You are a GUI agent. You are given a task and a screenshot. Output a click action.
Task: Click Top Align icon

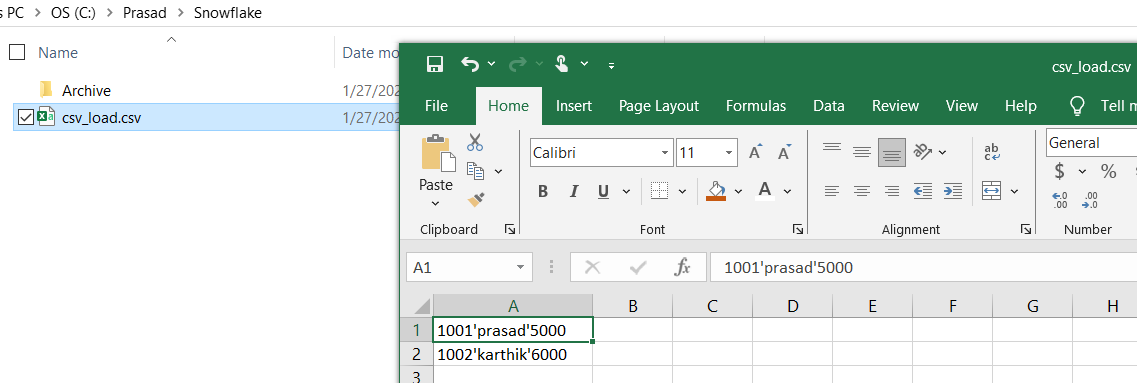point(832,149)
